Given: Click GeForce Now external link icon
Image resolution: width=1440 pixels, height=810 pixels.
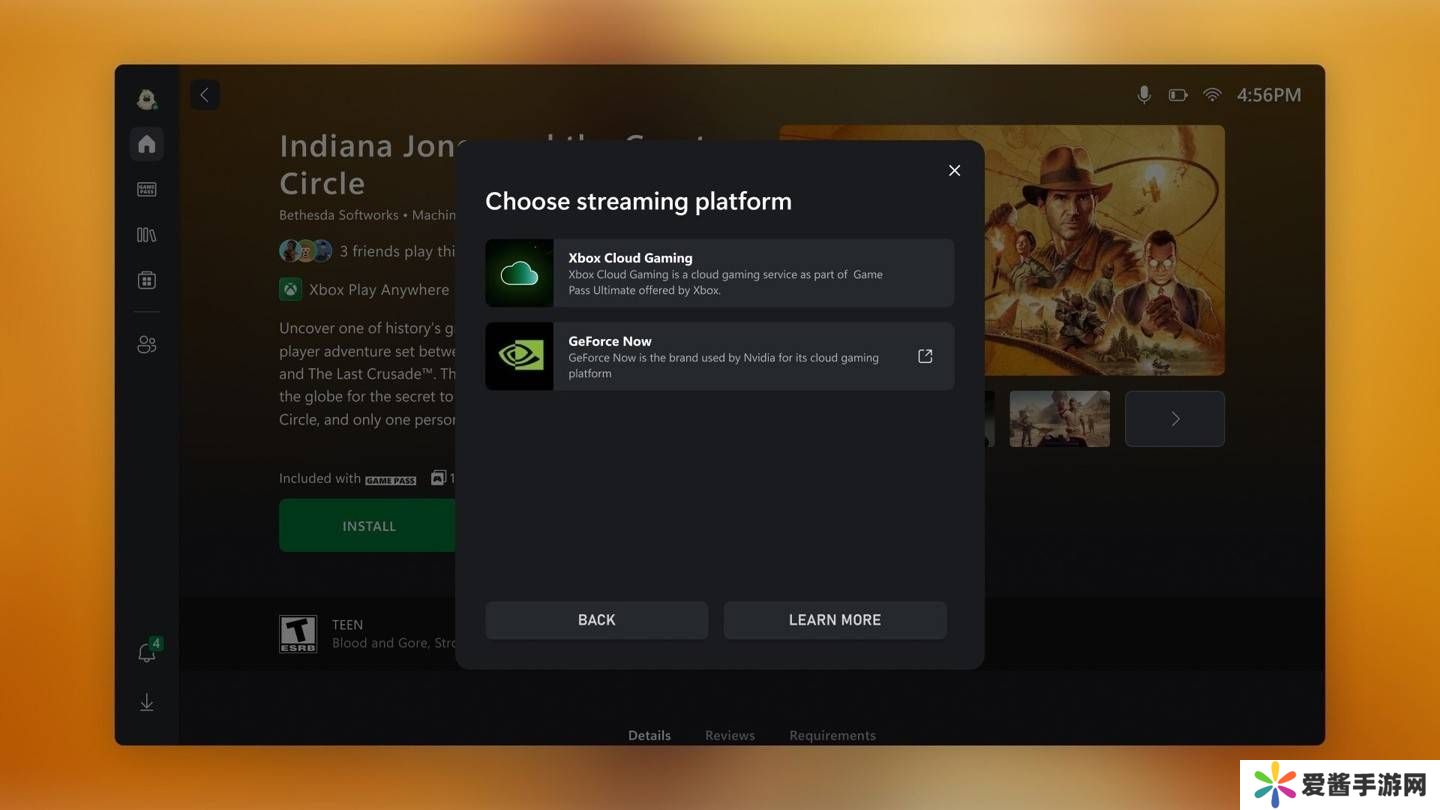Looking at the screenshot, I should click(x=925, y=356).
